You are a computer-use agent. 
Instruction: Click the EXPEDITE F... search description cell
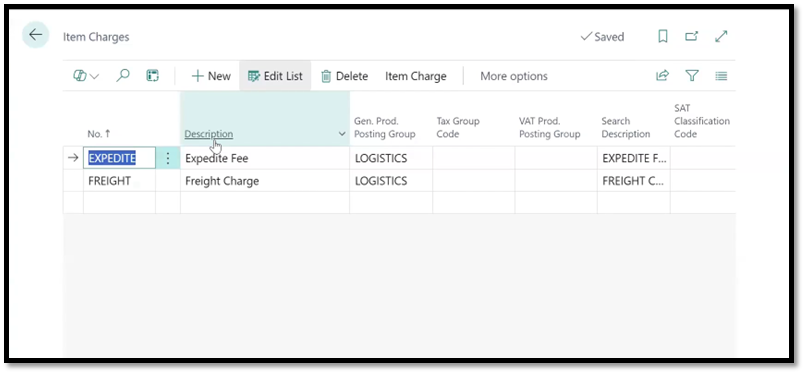634,158
